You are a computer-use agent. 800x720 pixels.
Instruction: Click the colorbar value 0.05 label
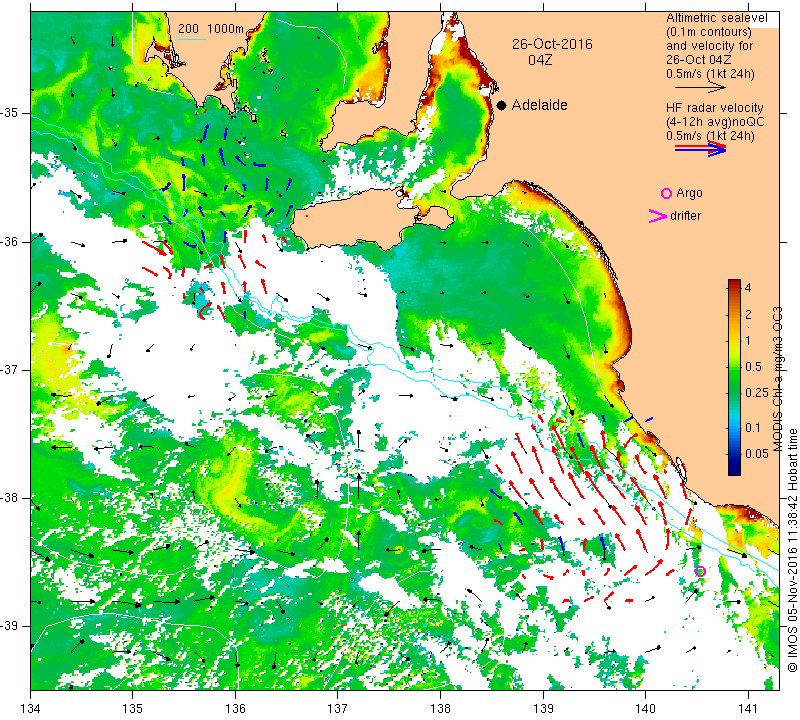pos(756,453)
